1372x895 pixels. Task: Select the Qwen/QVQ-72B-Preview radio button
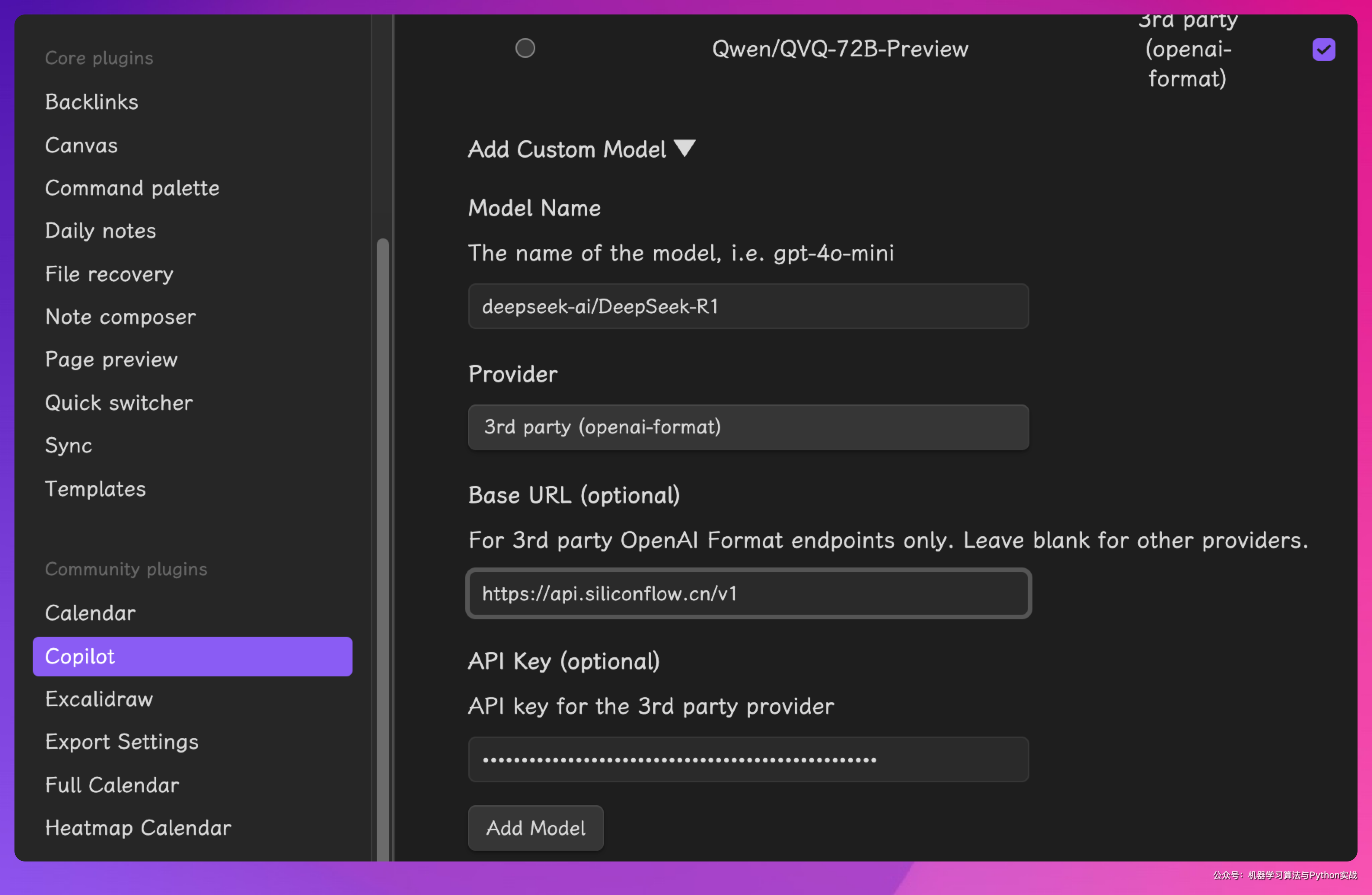click(x=525, y=48)
